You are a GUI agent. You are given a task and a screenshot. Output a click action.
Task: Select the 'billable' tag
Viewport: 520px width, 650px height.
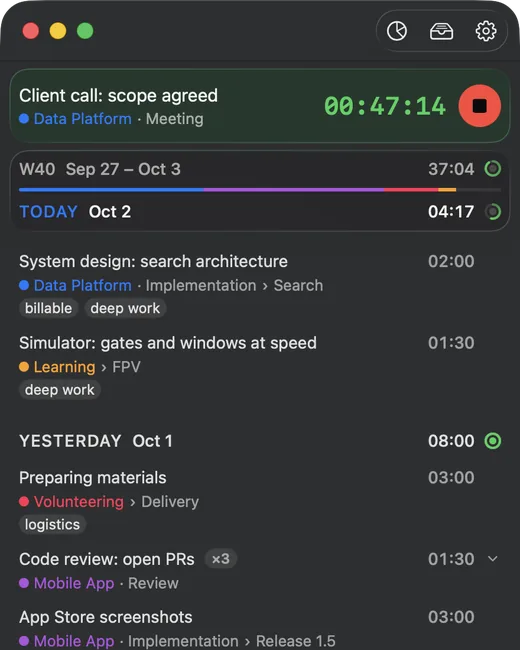(x=49, y=308)
